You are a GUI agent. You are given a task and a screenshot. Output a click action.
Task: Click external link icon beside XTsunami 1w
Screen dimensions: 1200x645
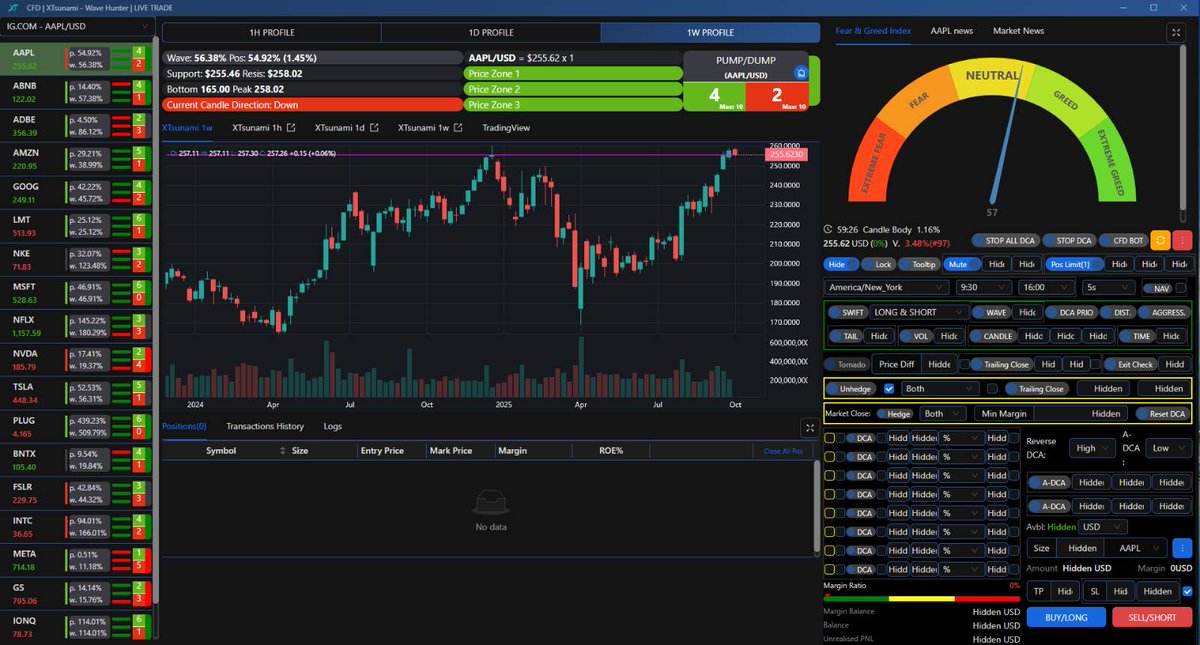tap(457, 128)
